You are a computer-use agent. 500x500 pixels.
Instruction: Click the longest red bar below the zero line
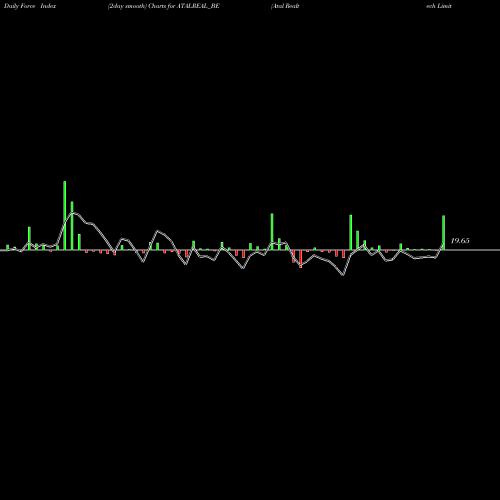(x=301, y=259)
